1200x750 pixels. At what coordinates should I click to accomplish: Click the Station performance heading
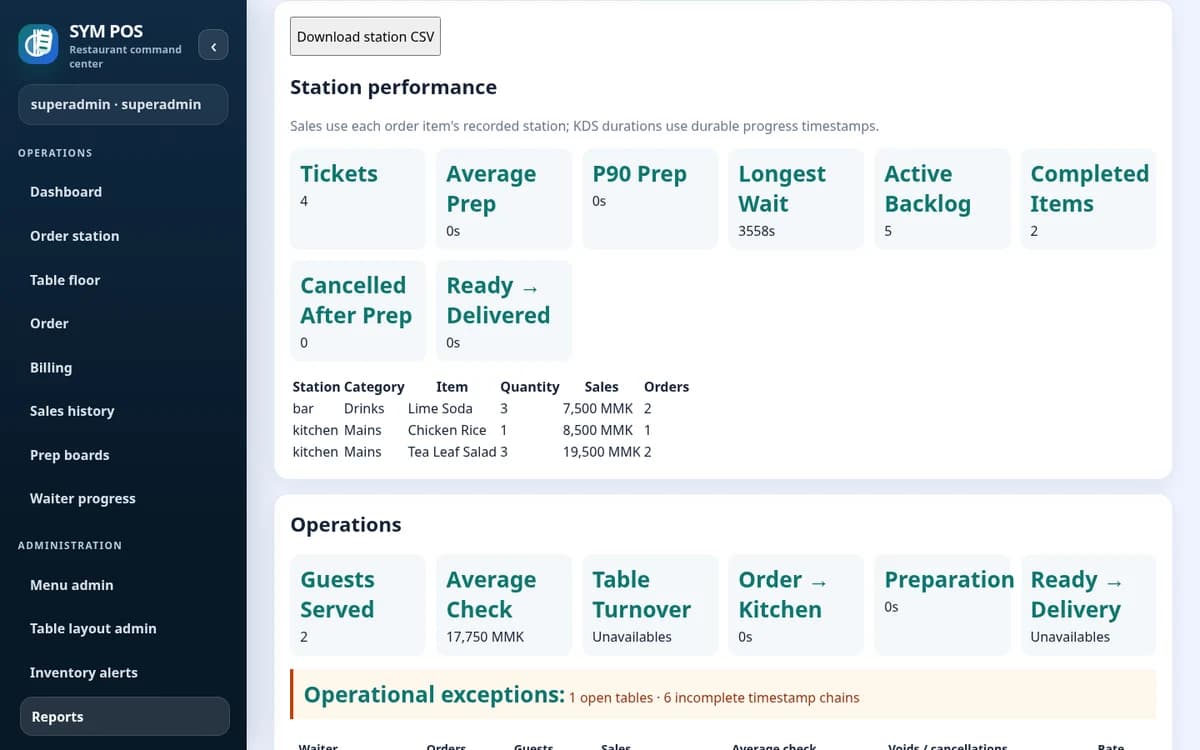pyautogui.click(x=393, y=87)
